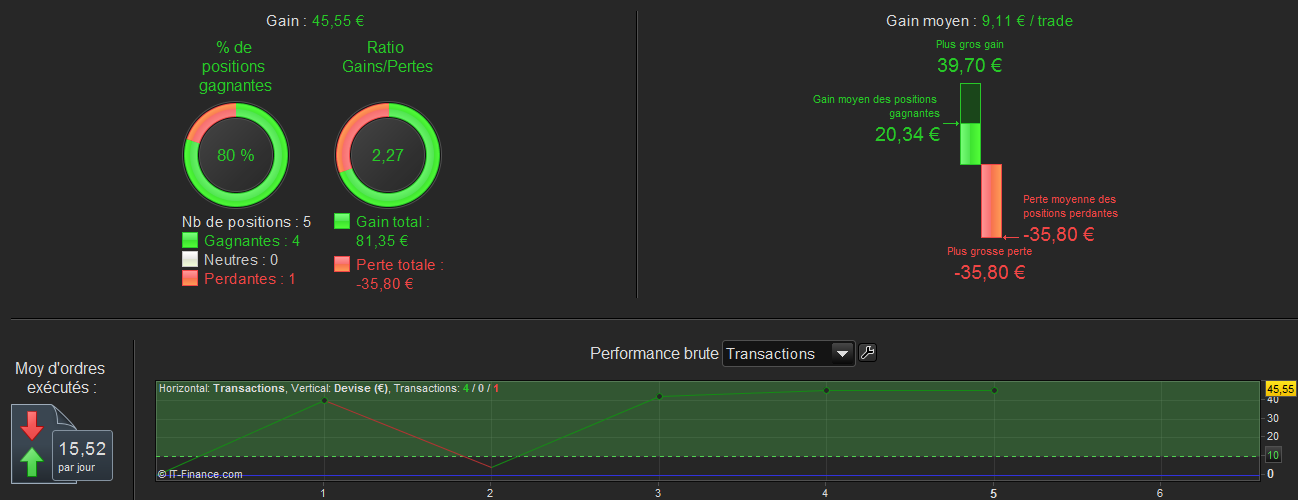The height and width of the screenshot is (500, 1298).
Task: Click the horizontal axis label 6
Action: [x=1160, y=493]
